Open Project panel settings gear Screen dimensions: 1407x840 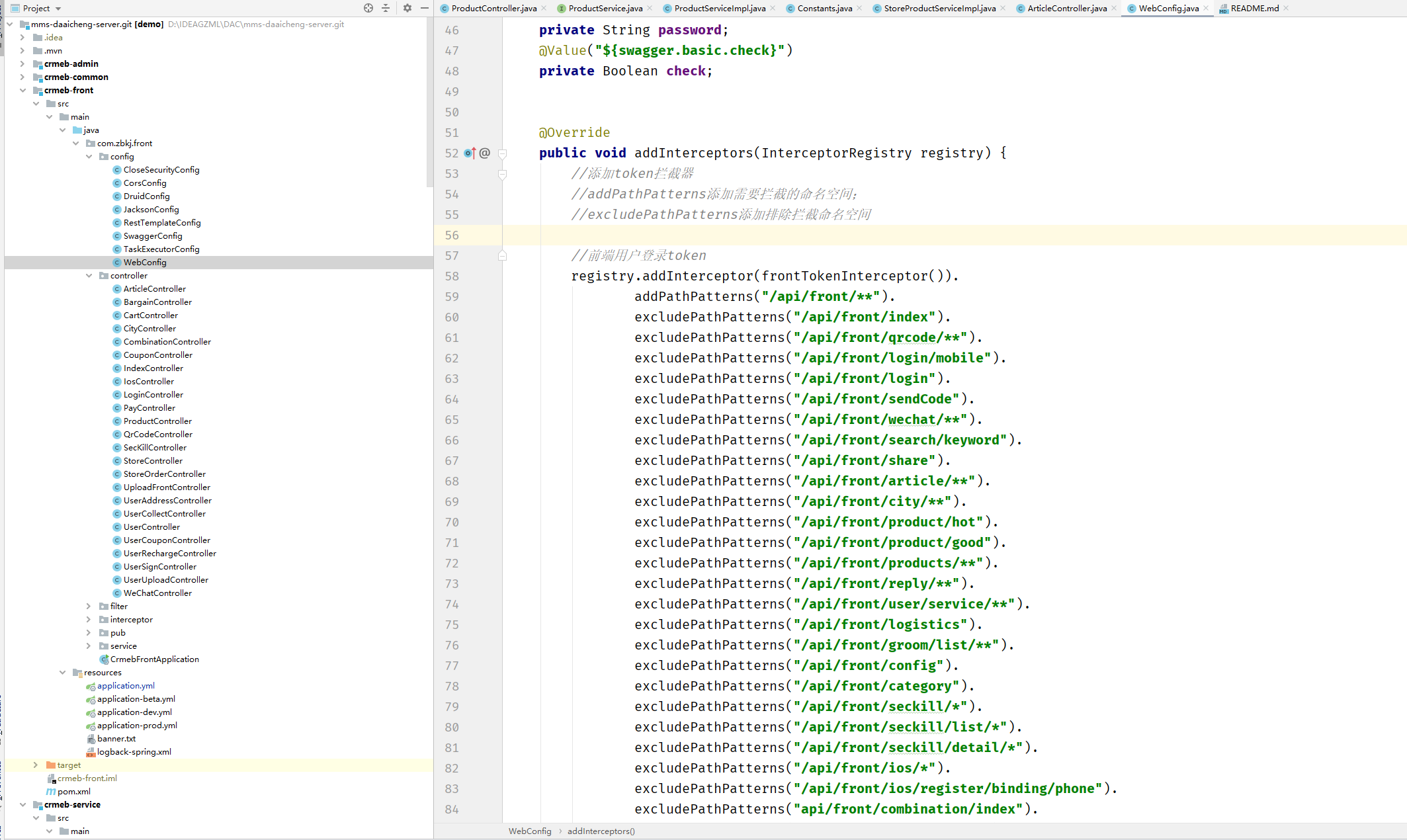coord(407,8)
